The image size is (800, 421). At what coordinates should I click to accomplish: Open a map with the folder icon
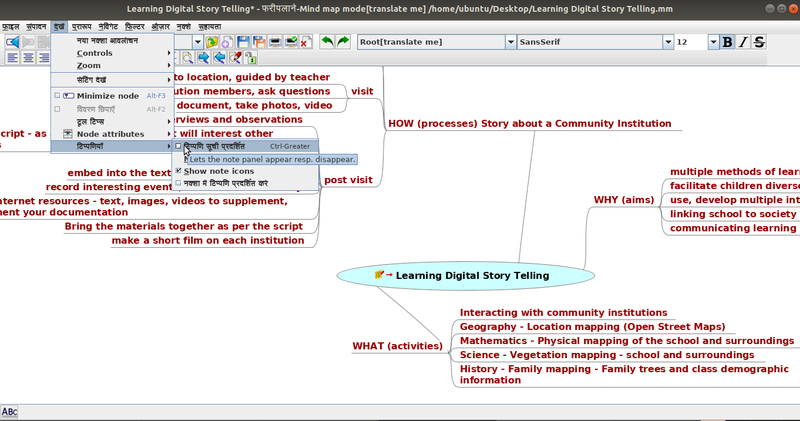[x=212, y=42]
